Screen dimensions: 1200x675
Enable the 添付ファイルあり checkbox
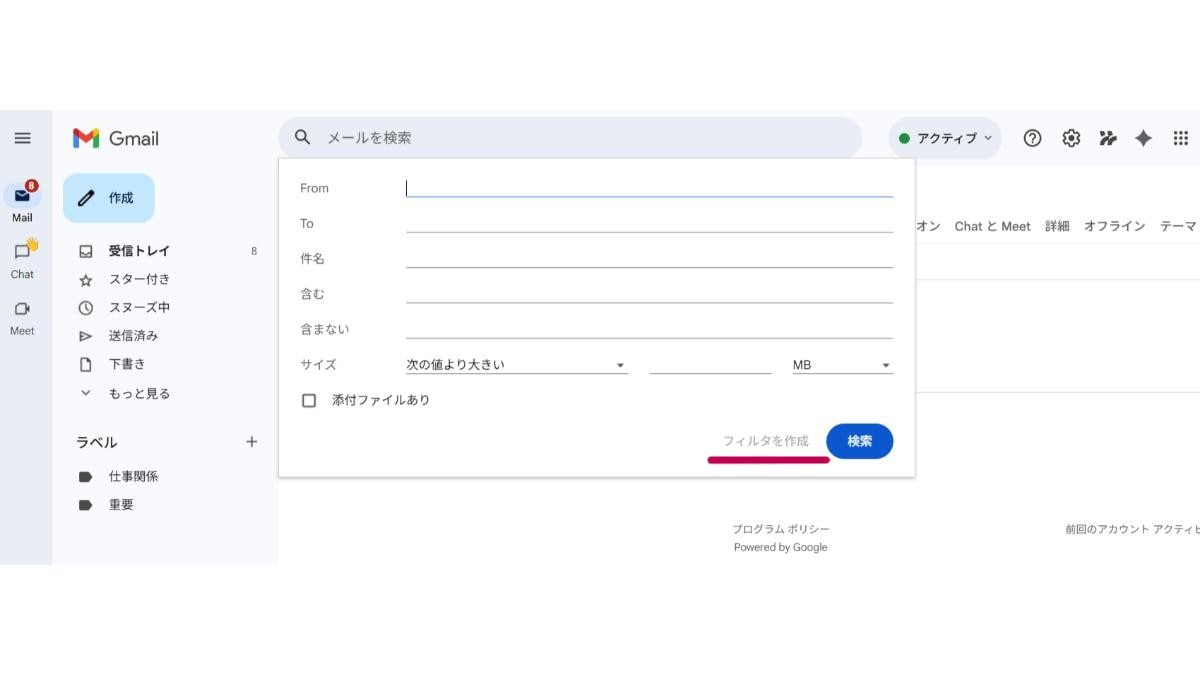coord(309,399)
